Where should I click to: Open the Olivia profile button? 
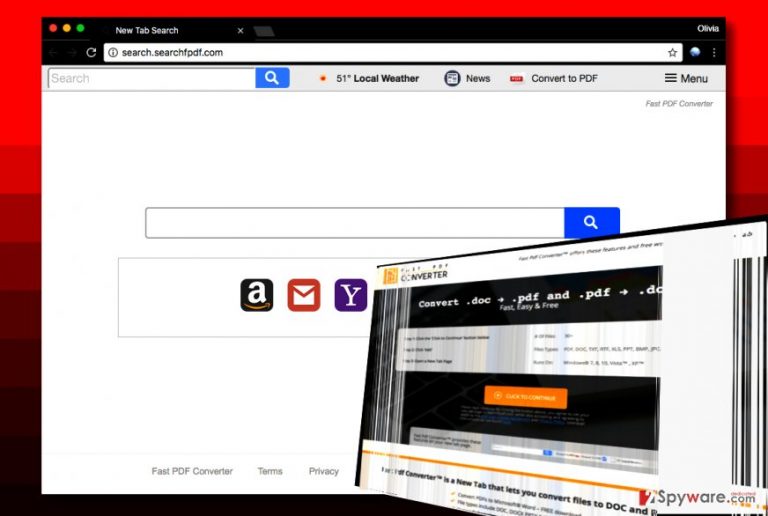tap(708, 28)
